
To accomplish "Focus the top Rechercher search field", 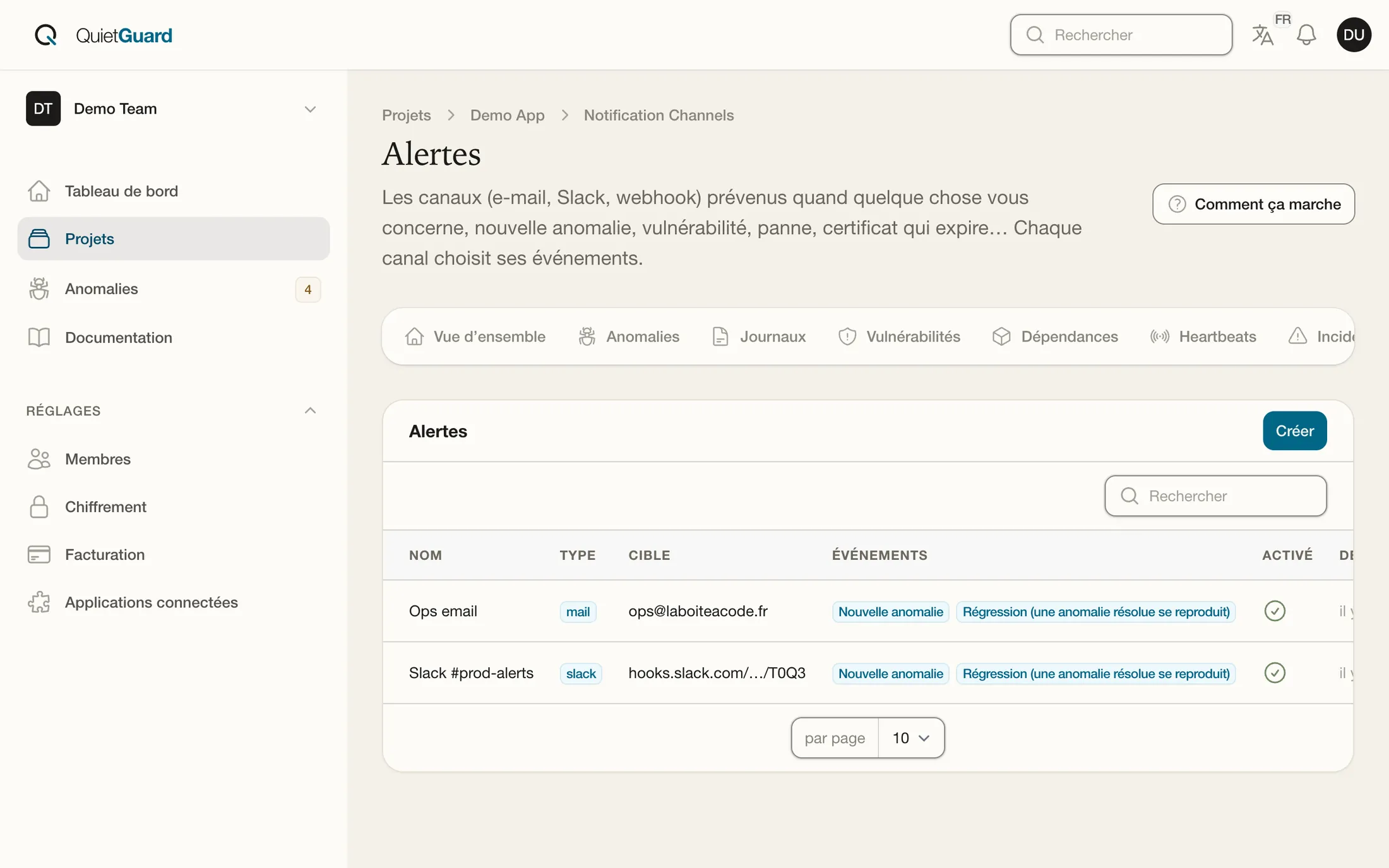I will [x=1121, y=35].
